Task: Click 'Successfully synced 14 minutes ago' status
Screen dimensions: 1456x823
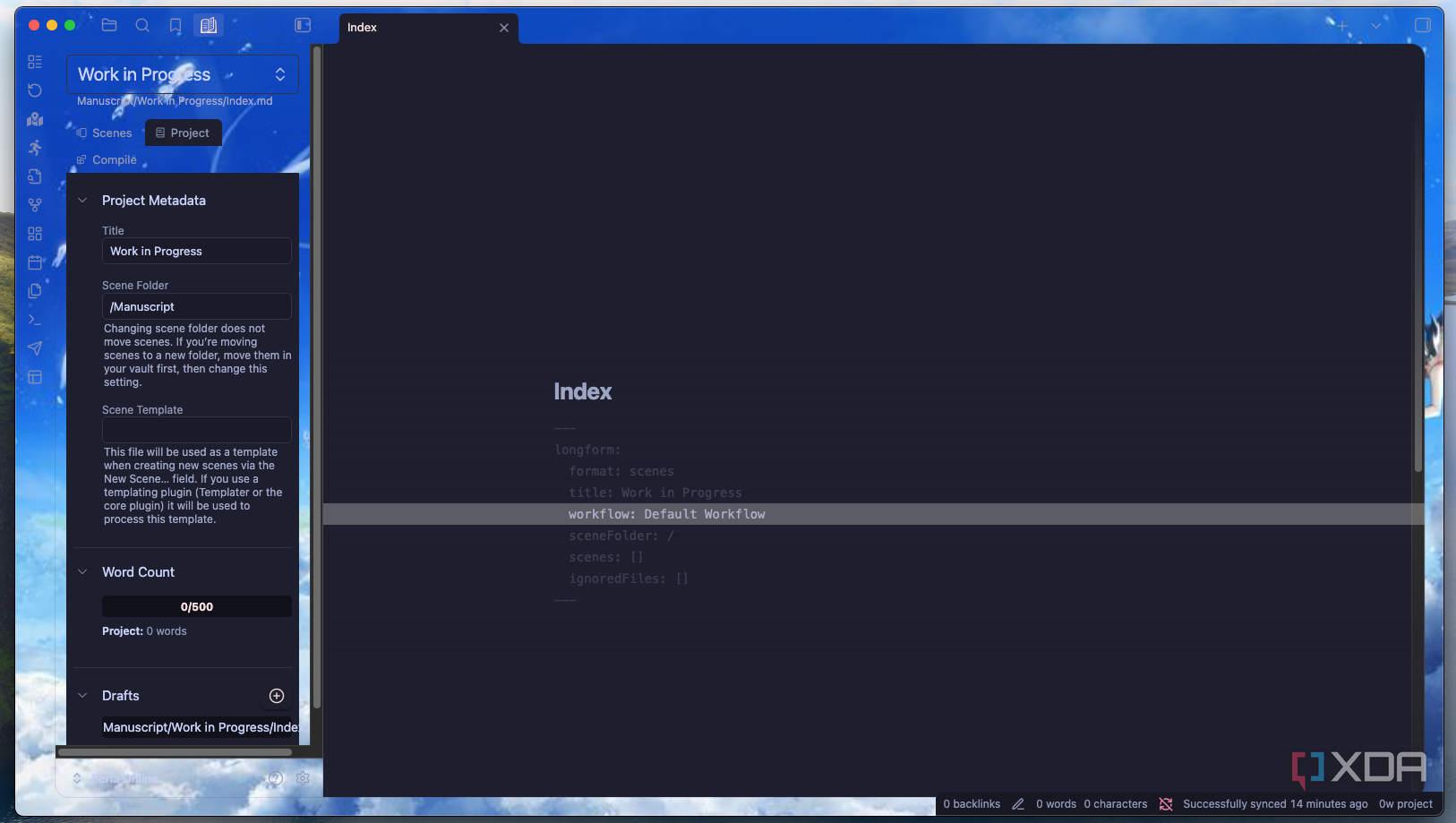Action: coord(1275,804)
